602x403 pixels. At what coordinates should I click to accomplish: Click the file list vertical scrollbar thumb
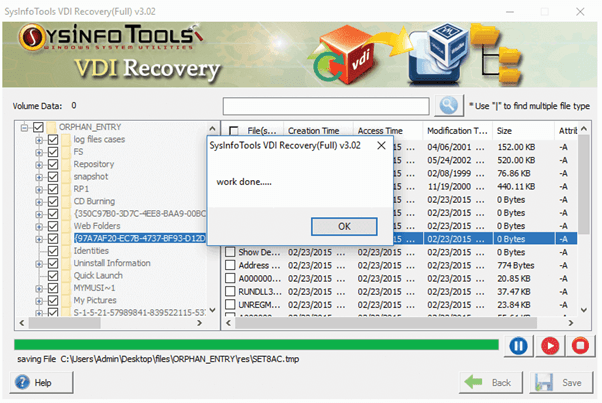[584, 184]
